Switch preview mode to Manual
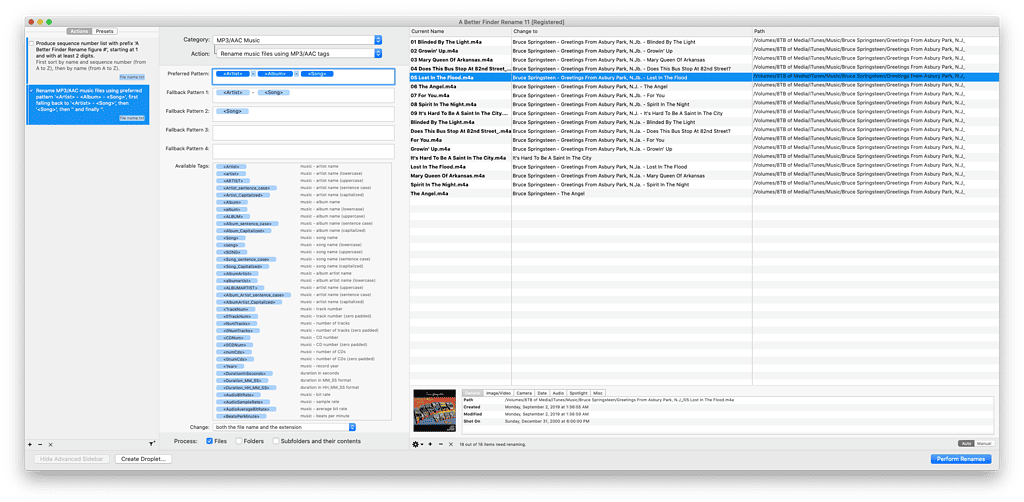Viewport: 1024px width, 502px height. click(983, 443)
